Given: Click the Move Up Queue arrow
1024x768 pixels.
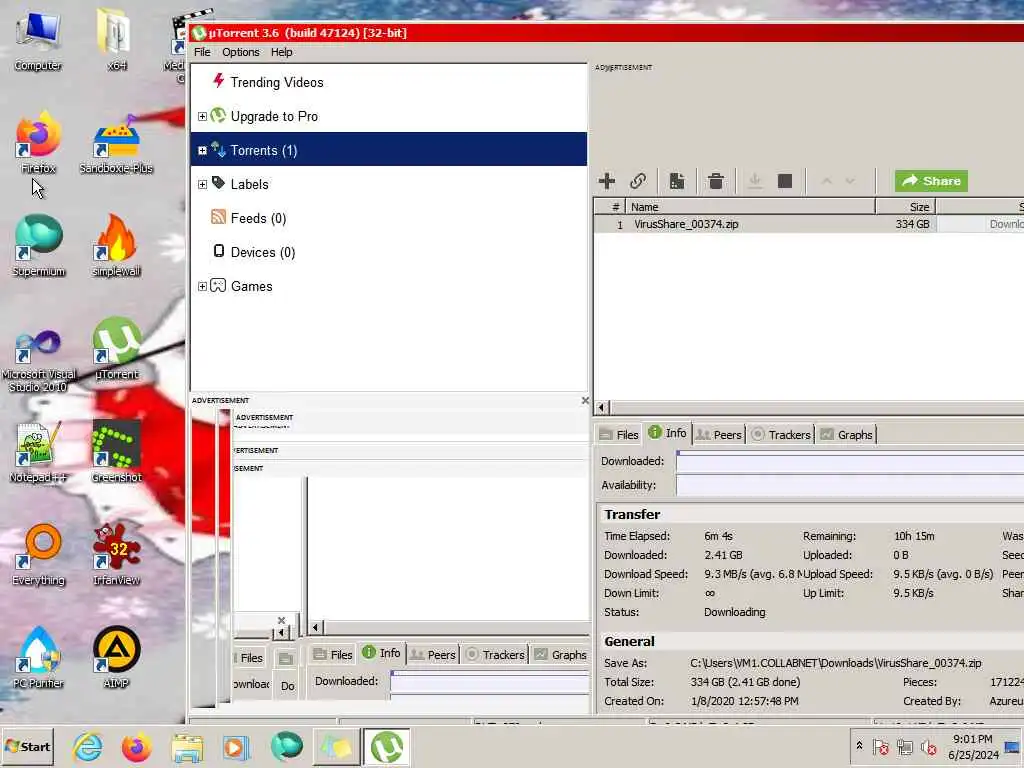Looking at the screenshot, I should [826, 181].
